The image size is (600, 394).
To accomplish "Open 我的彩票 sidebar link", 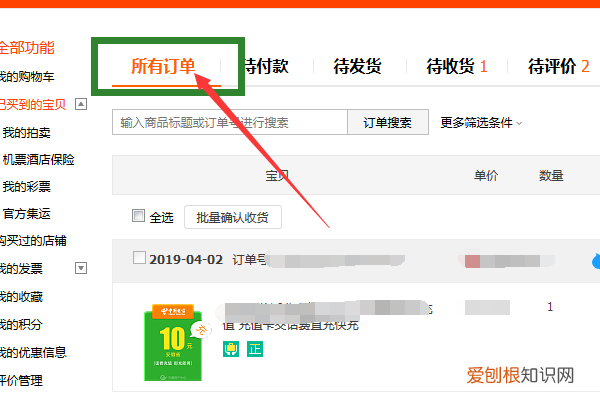I will [x=26, y=187].
